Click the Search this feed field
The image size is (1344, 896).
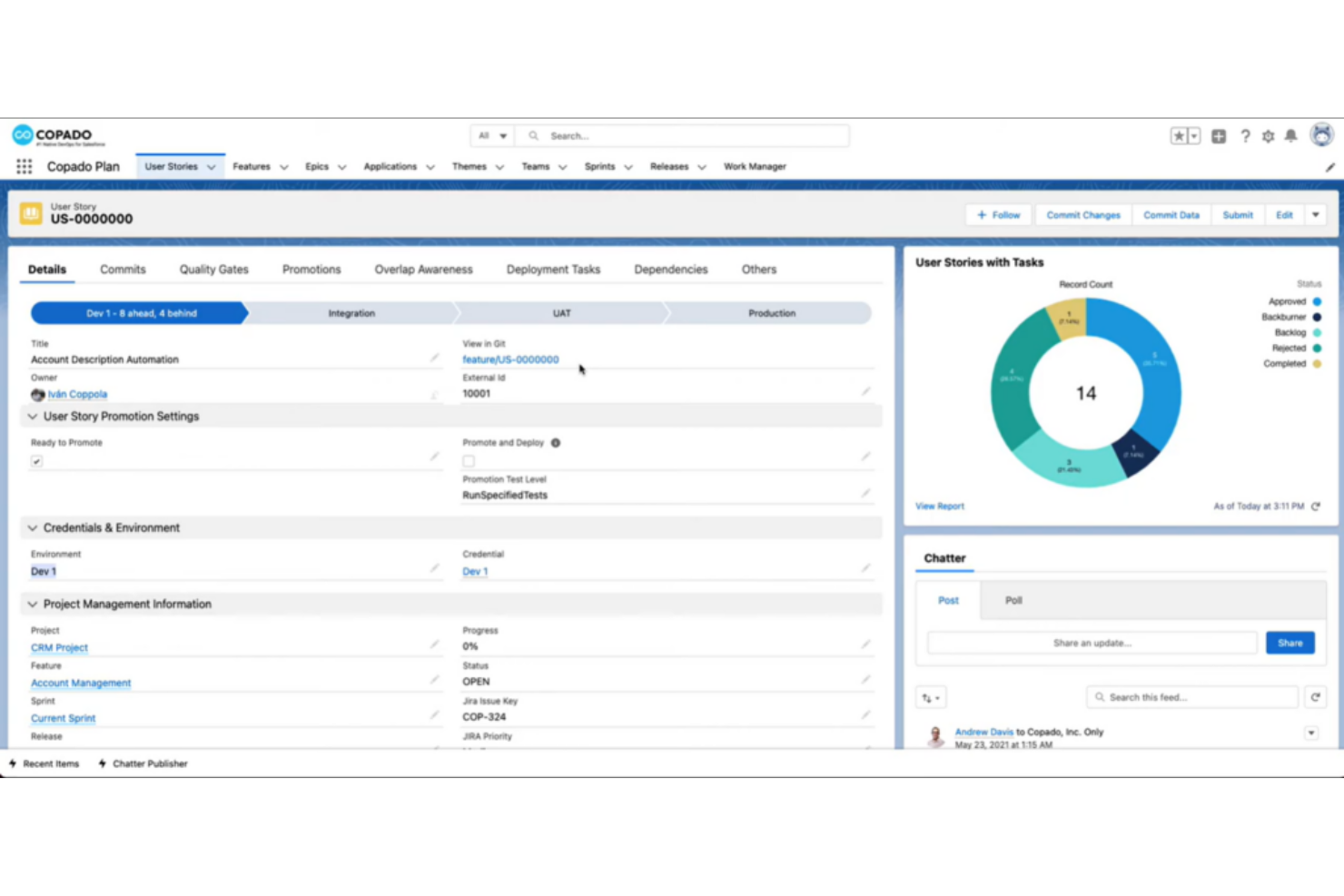tap(1192, 697)
